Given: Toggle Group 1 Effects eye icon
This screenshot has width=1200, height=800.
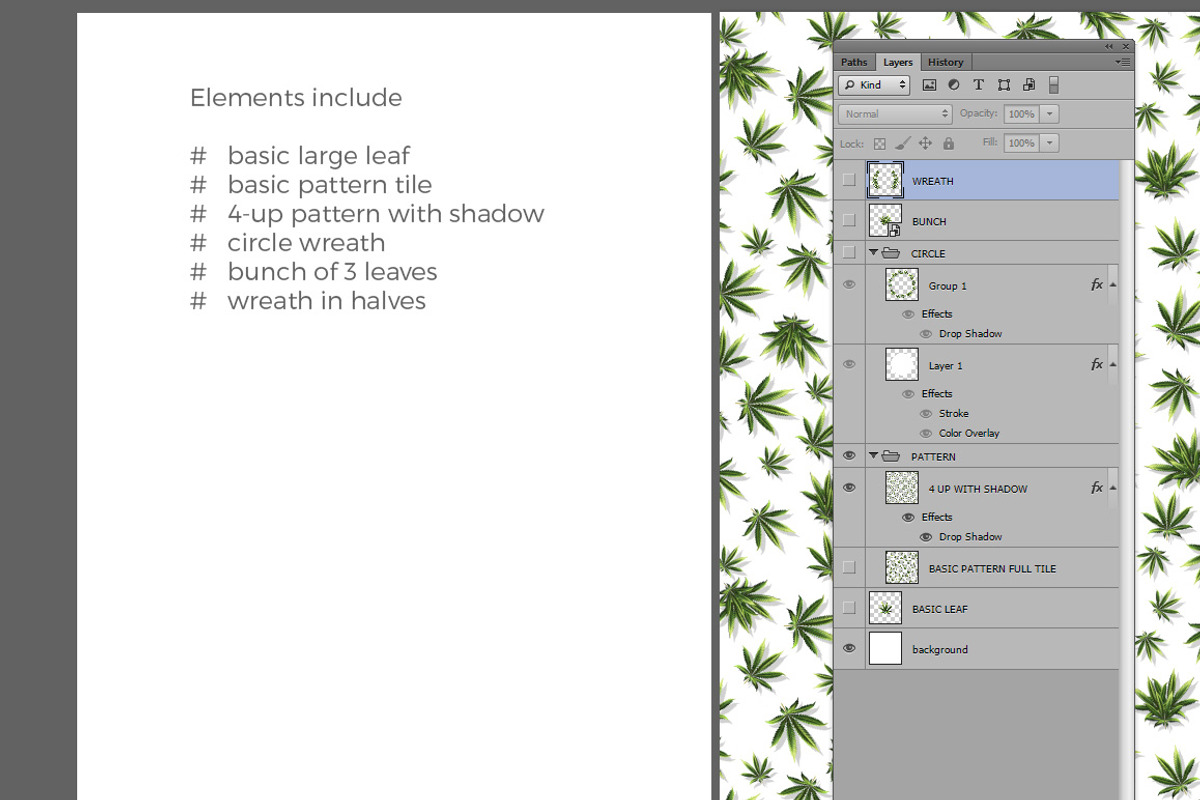Looking at the screenshot, I should [x=908, y=314].
